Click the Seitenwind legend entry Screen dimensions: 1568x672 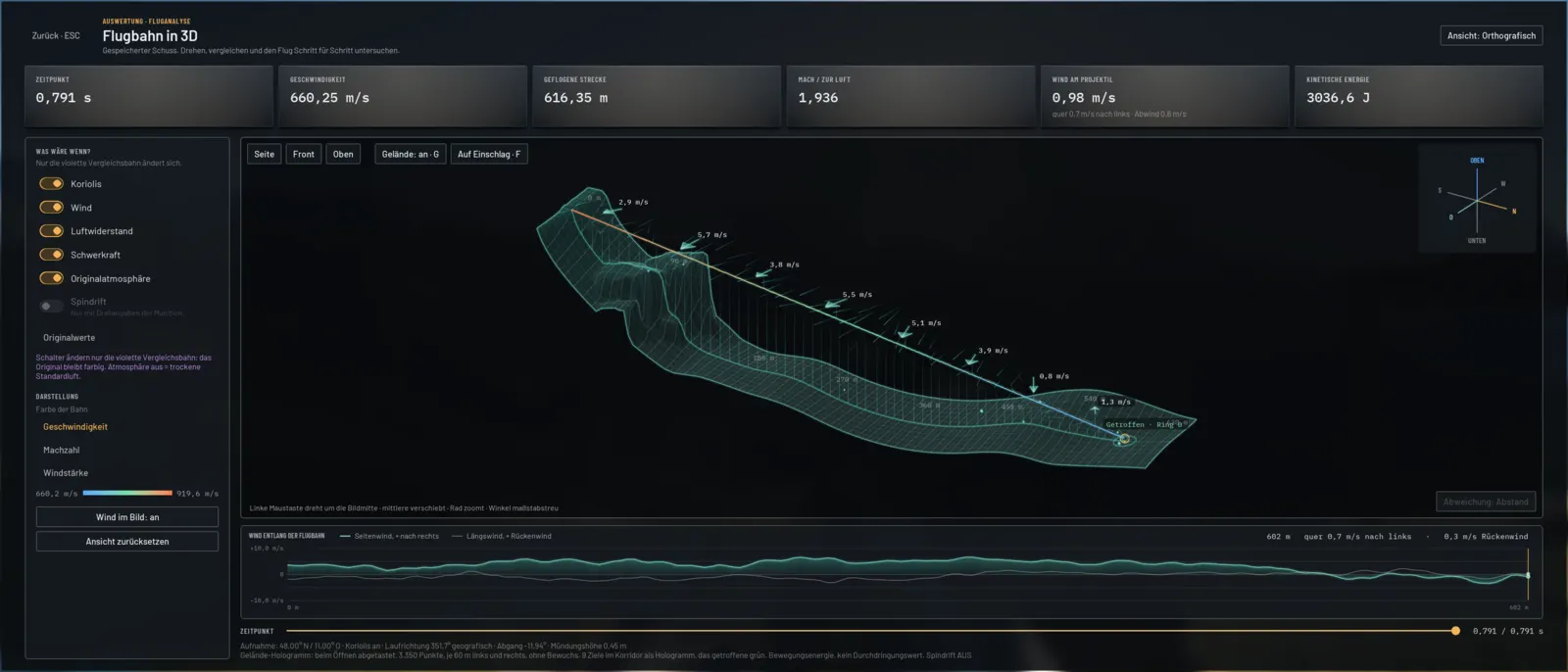[x=389, y=536]
